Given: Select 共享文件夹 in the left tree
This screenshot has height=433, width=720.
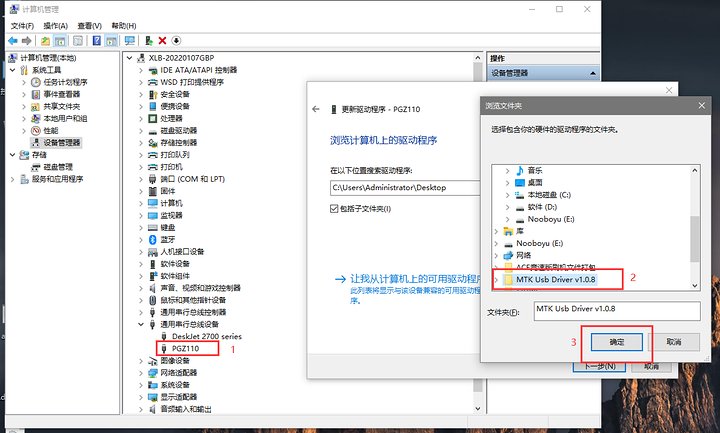Looking at the screenshot, I should [62, 107].
